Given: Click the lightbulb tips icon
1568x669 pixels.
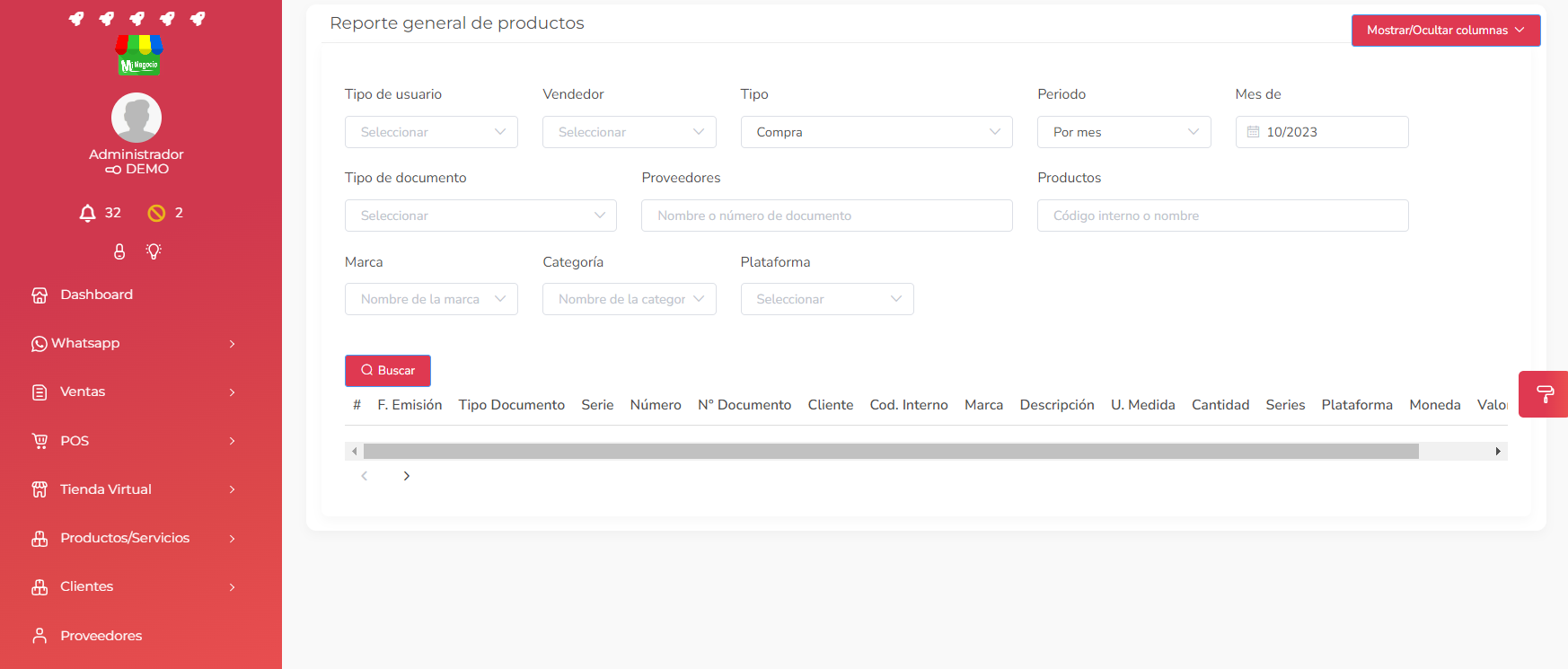Looking at the screenshot, I should [x=154, y=251].
